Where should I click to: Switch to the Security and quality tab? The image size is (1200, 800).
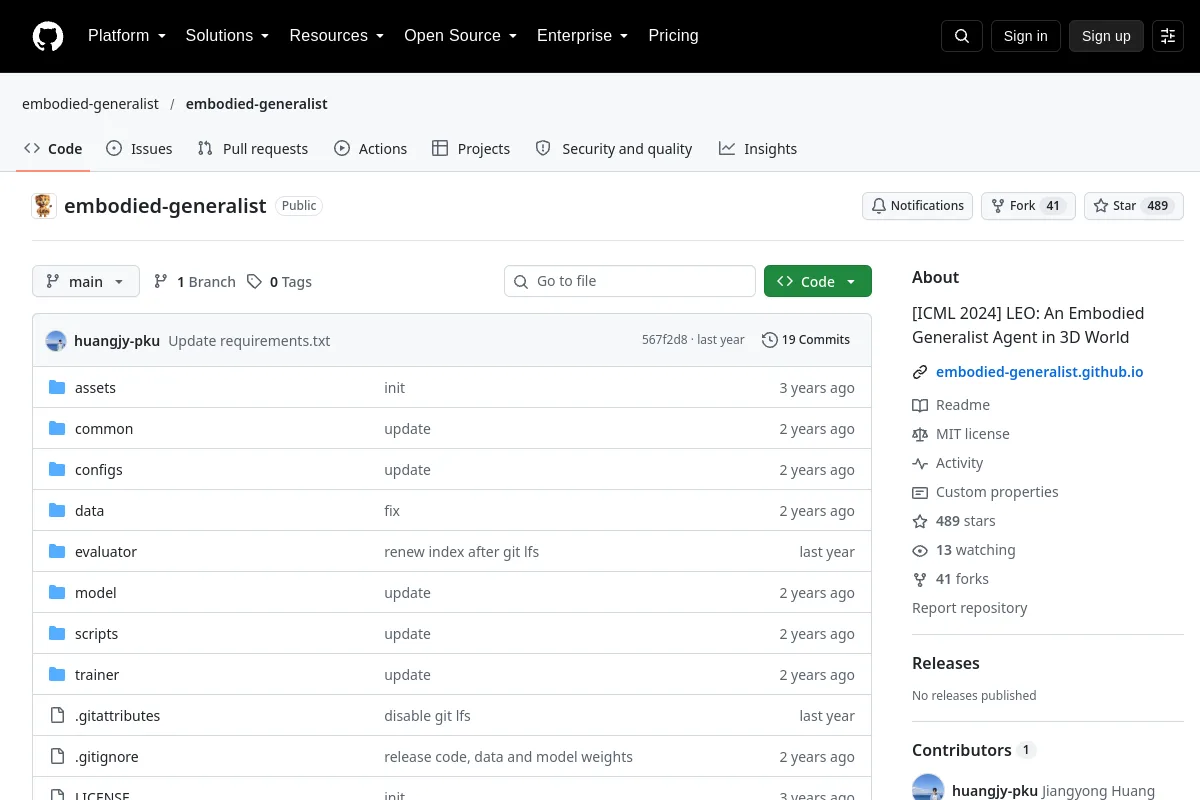pyautogui.click(x=614, y=149)
